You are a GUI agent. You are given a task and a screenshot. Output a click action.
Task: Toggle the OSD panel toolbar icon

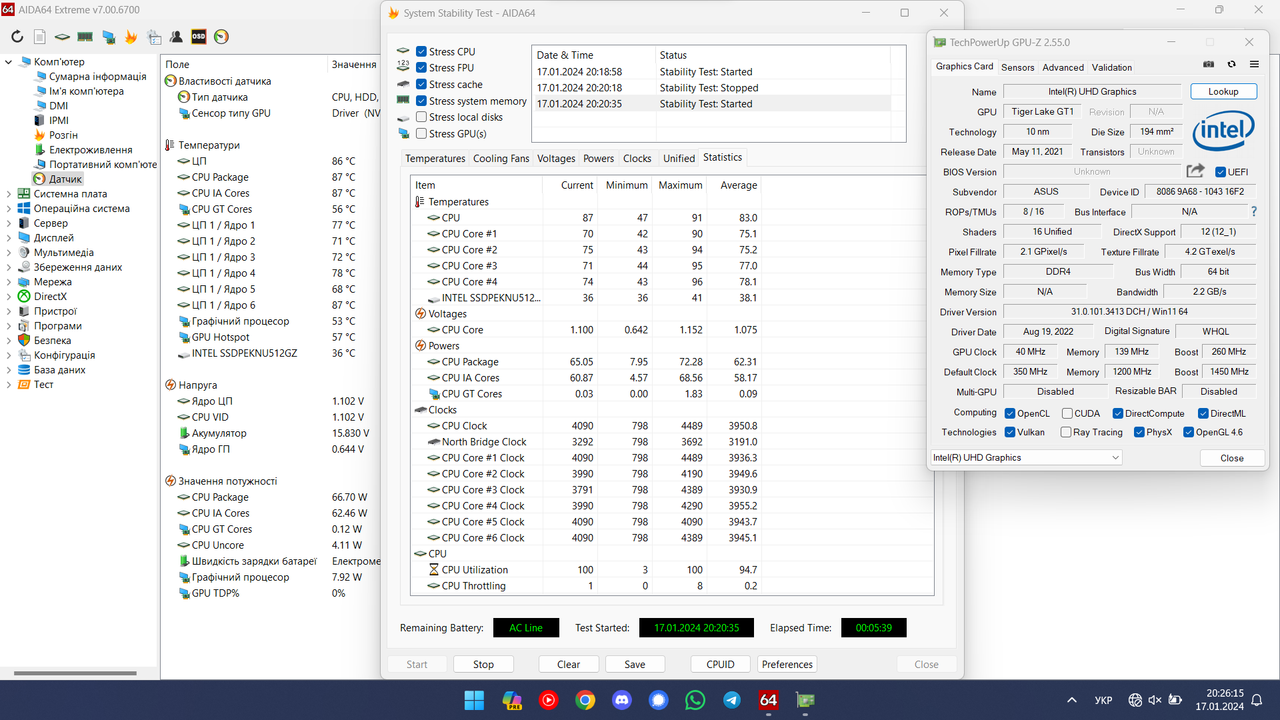[x=199, y=37]
